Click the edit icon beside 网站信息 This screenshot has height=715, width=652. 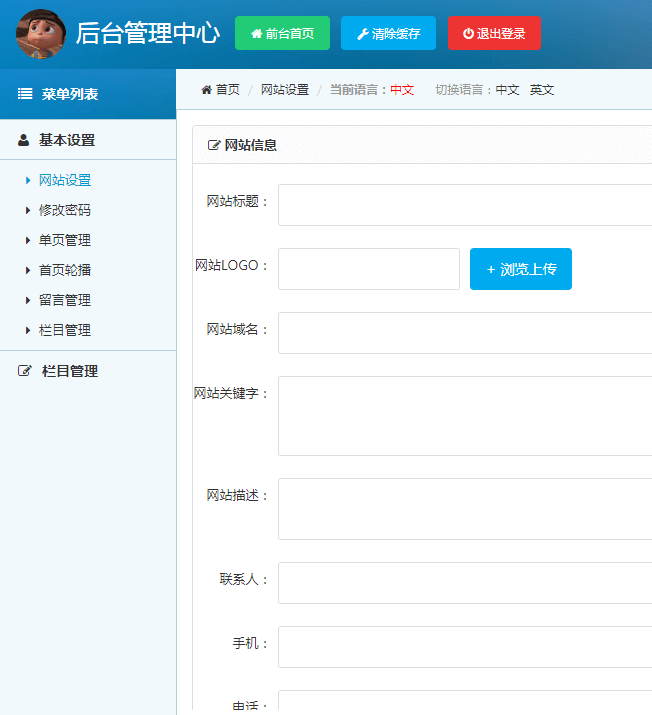coord(213,145)
